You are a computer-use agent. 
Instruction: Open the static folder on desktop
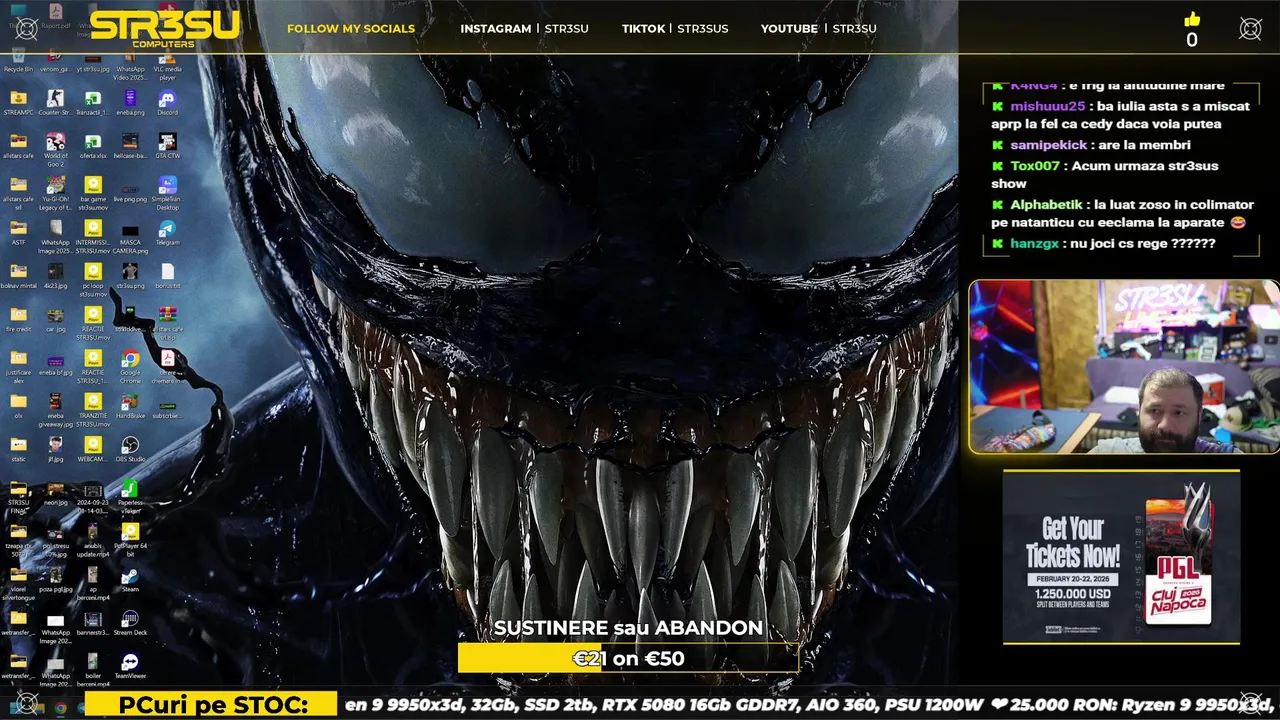18,448
